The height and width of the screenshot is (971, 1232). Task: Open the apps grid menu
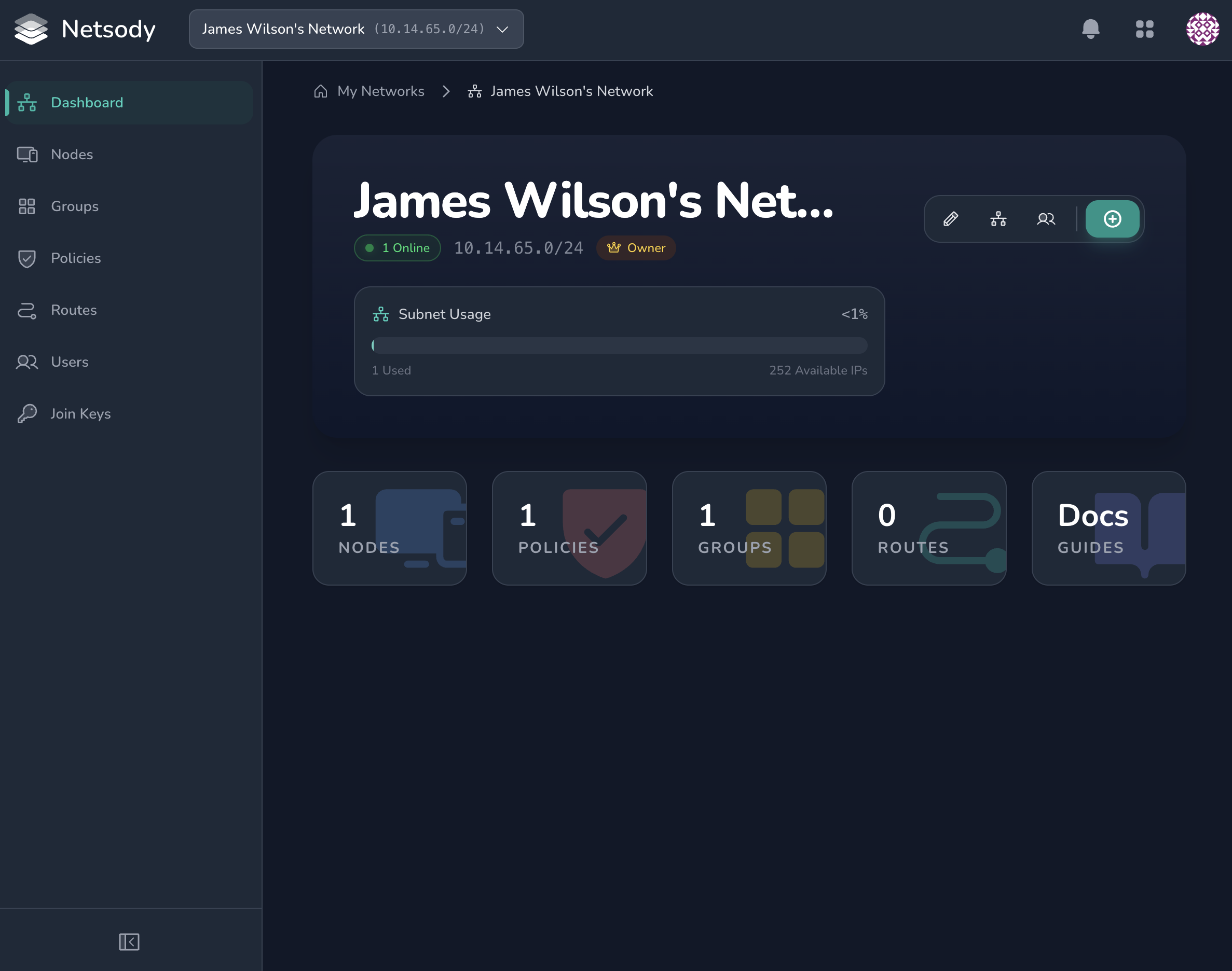tap(1144, 29)
